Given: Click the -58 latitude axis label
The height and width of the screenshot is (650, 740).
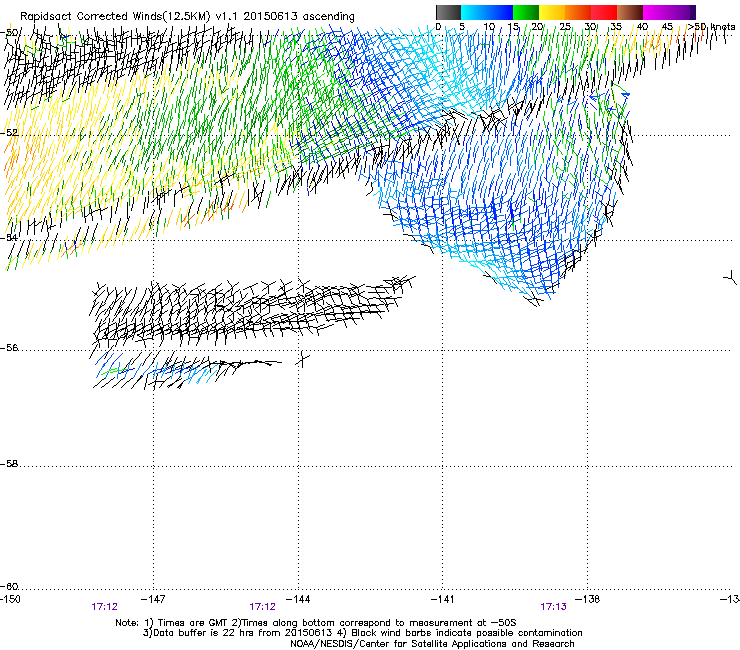Looking at the screenshot, I should pyautogui.click(x=9, y=464).
